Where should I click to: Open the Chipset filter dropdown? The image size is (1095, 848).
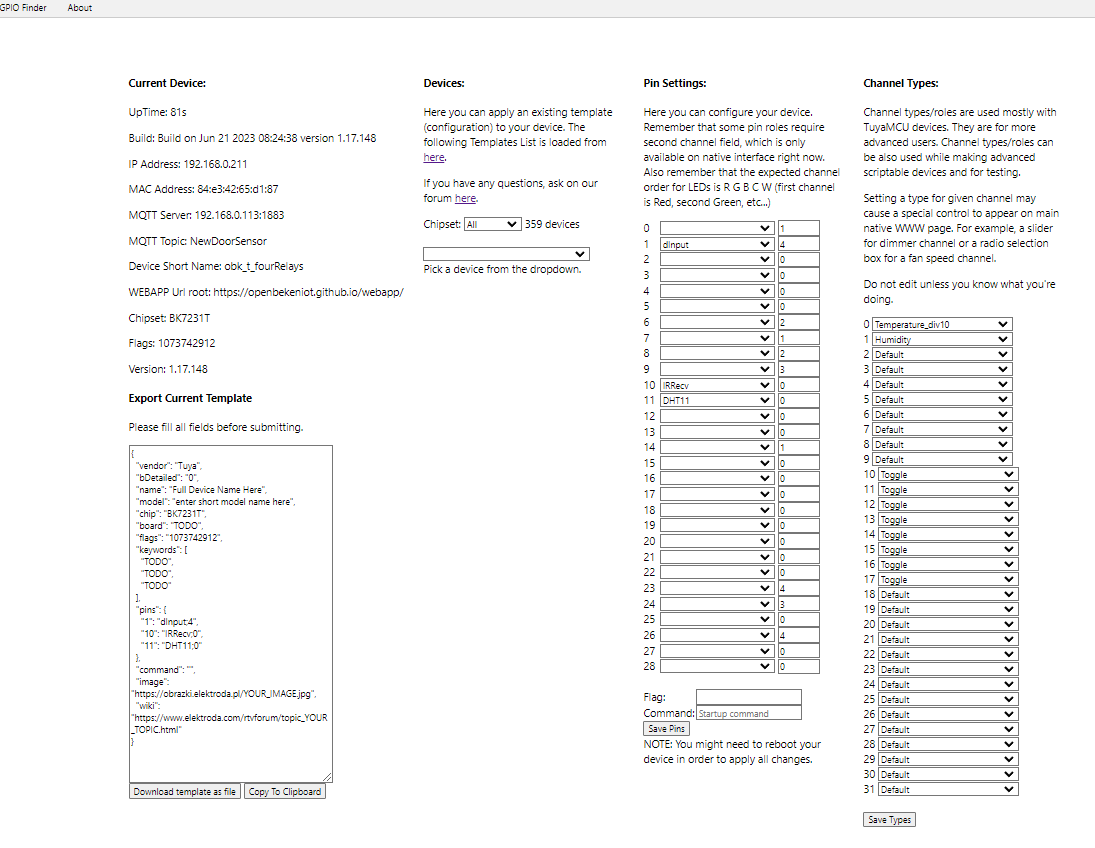pyautogui.click(x=492, y=224)
